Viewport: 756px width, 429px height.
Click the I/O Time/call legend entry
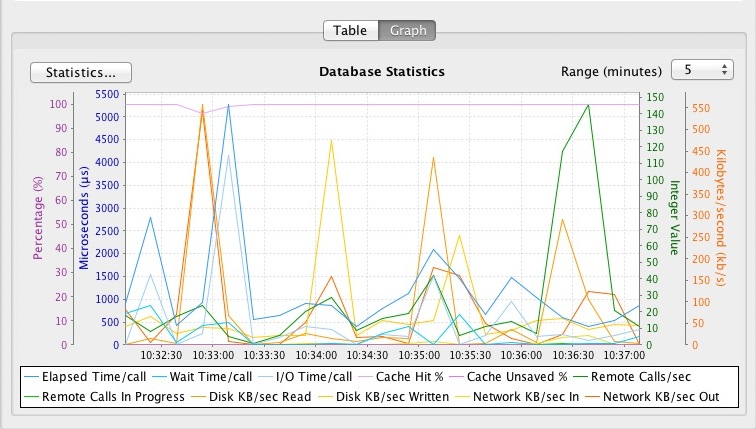click(x=305, y=377)
